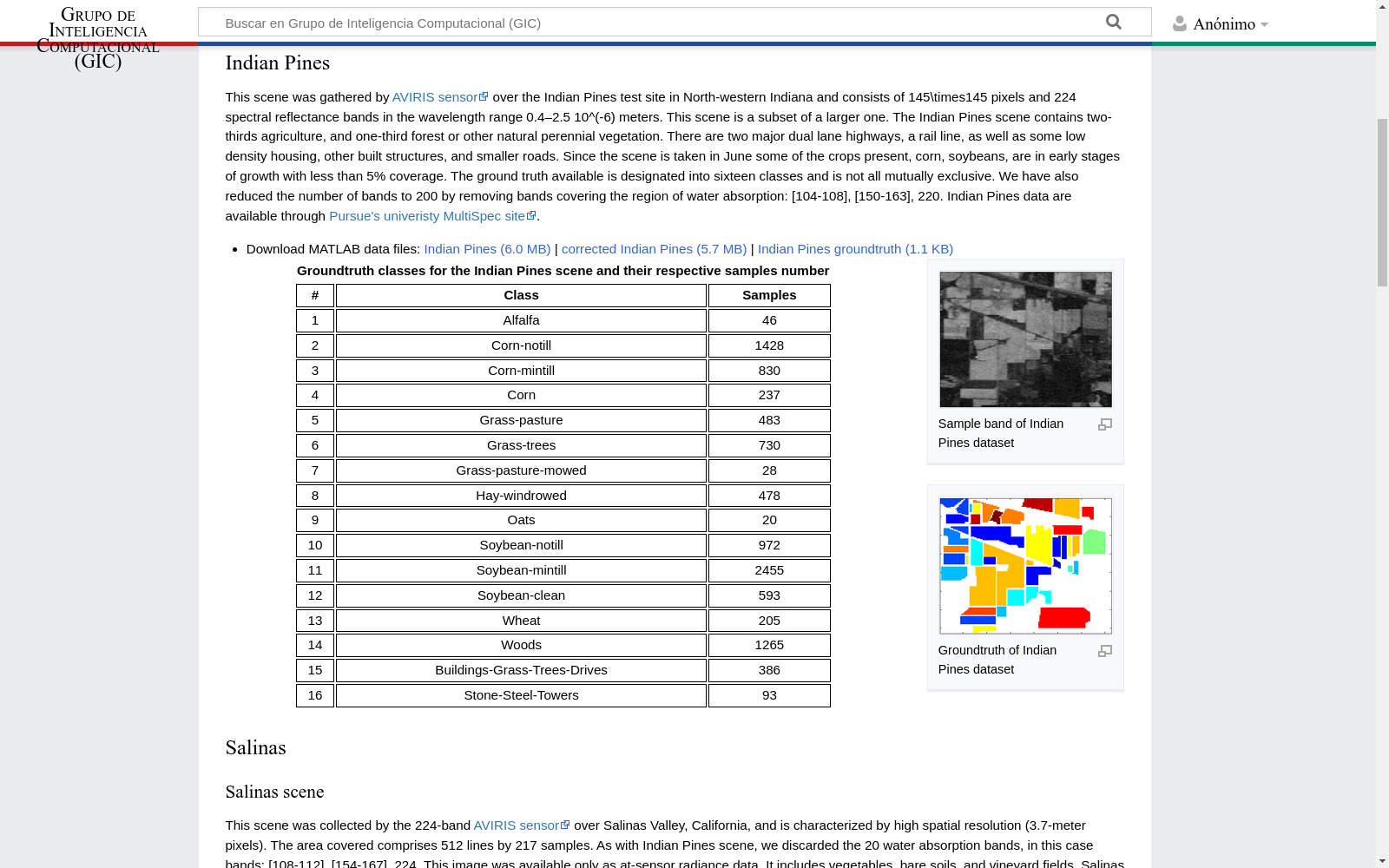This screenshot has width=1389, height=868.
Task: Click the Salinas scene subheading
Action: coord(274,792)
